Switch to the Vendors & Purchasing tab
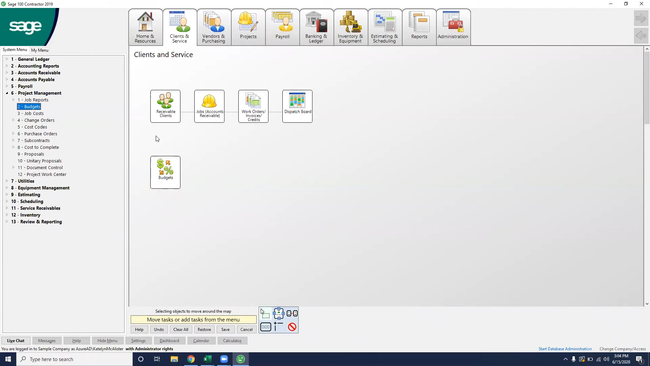Viewport: 650px width, 366px height. point(213,27)
